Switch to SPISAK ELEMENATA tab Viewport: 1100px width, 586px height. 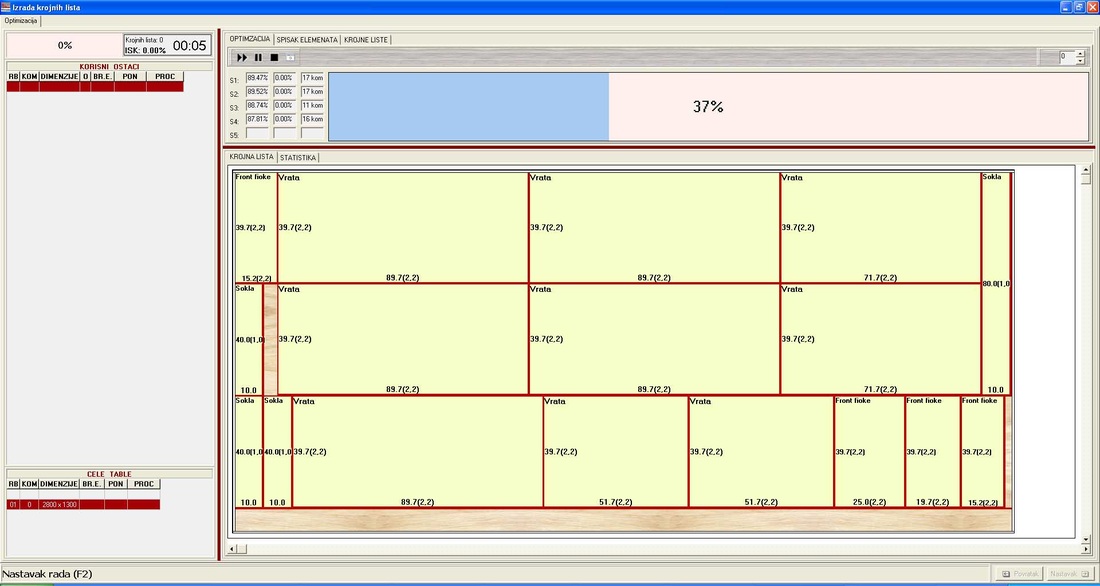click(307, 39)
